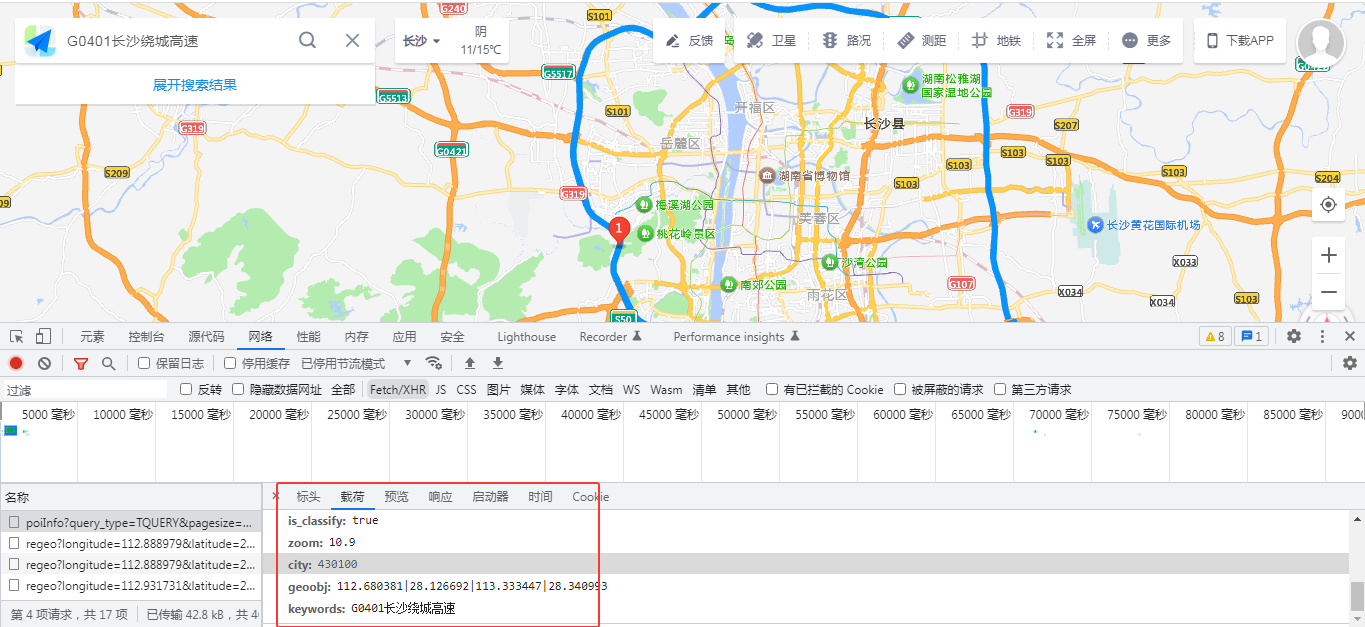Open the 已停用节流模式 throttling dropdown
The width and height of the screenshot is (1365, 627).
(x=357, y=363)
